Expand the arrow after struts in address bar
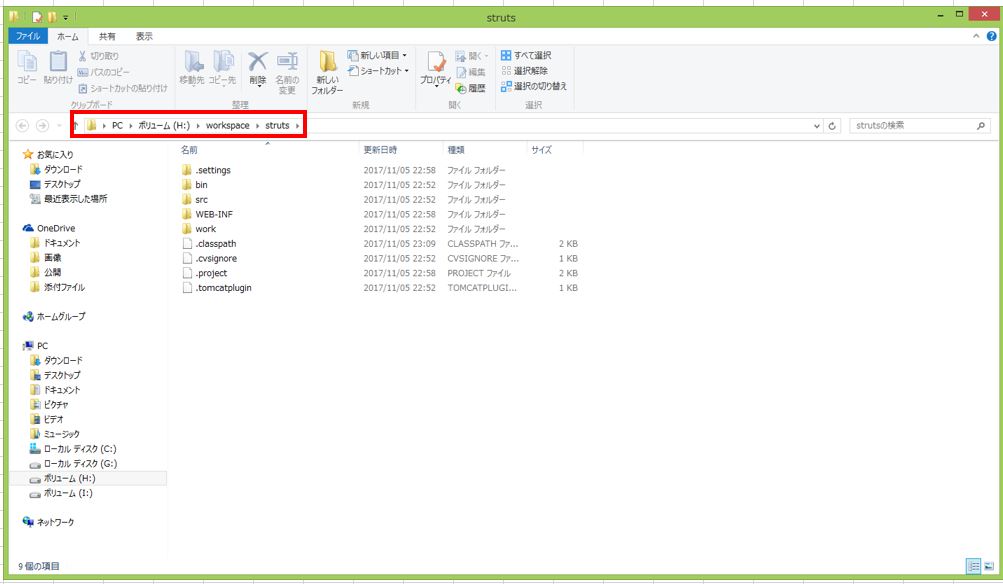 click(x=297, y=126)
